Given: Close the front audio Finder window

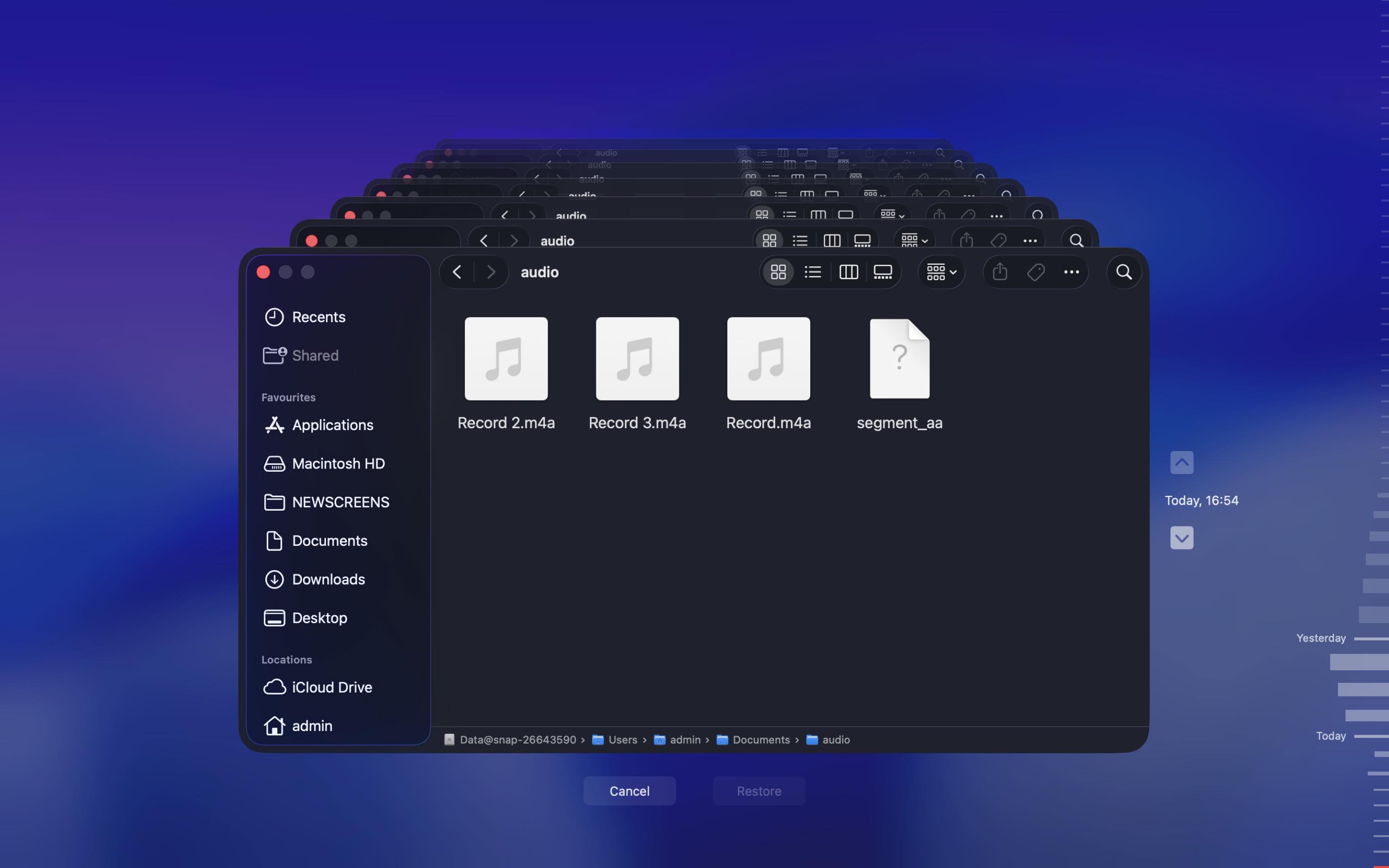Looking at the screenshot, I should 263,272.
